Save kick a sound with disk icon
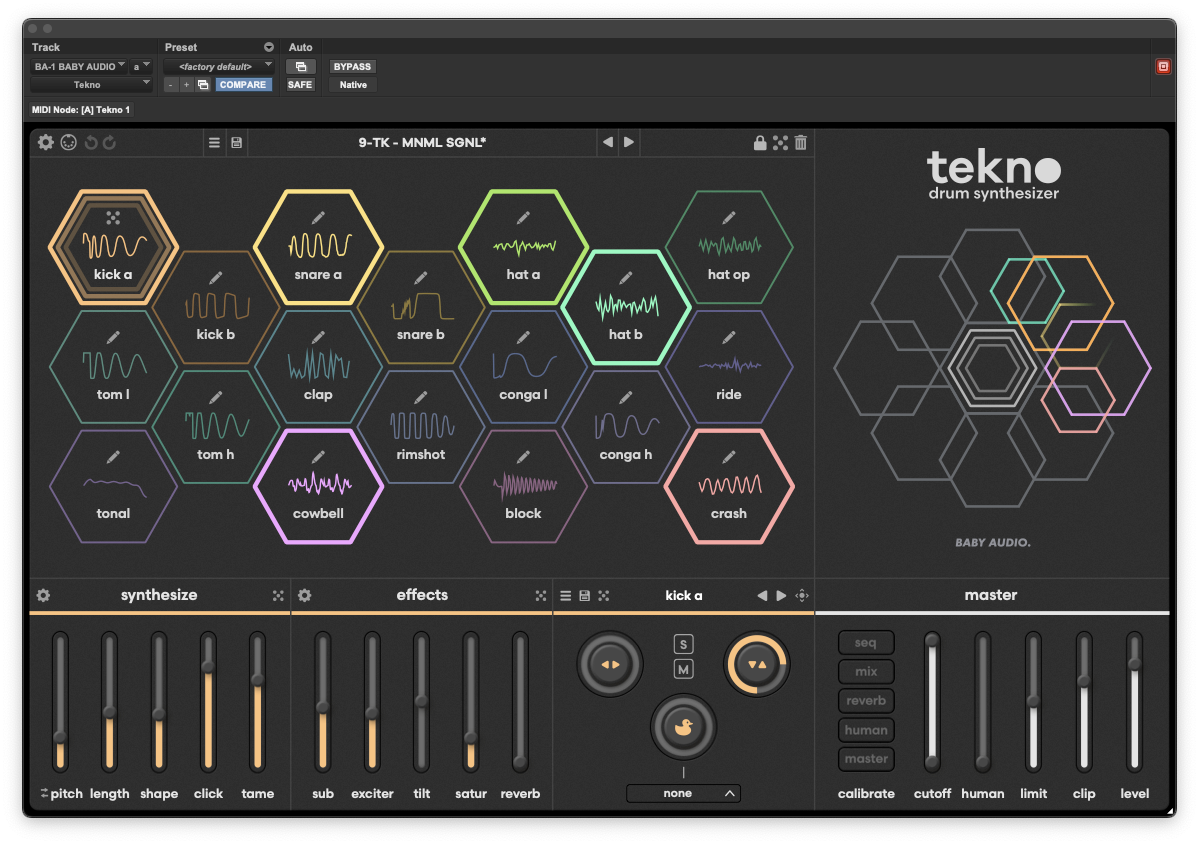1199x844 pixels. (585, 596)
